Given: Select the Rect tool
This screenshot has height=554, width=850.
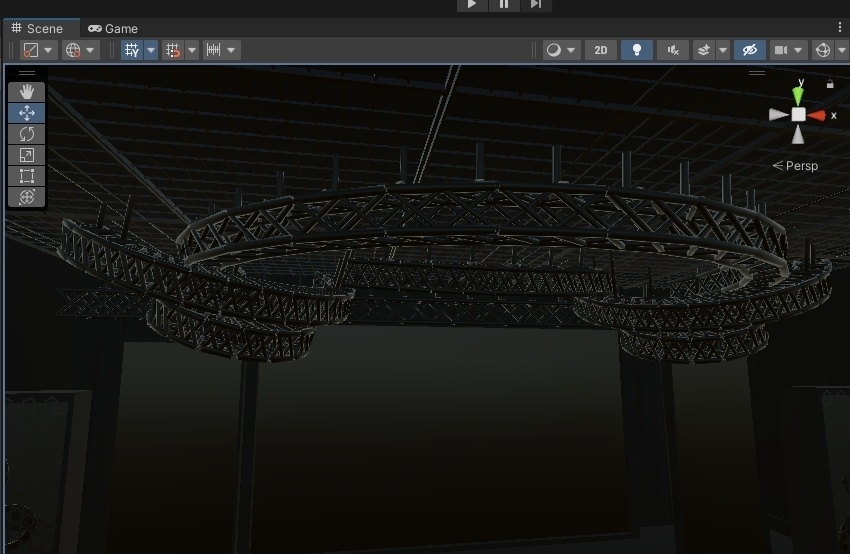Looking at the screenshot, I should (27, 176).
